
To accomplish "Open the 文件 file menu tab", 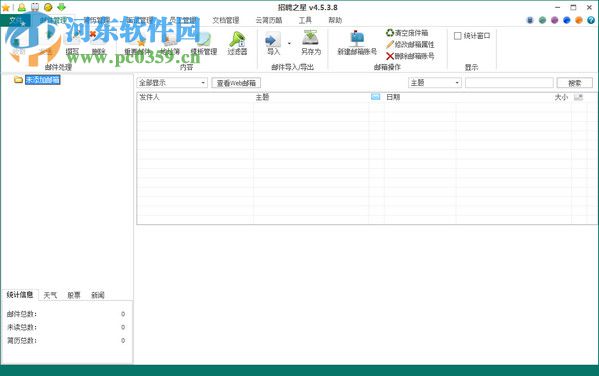I will [16, 20].
